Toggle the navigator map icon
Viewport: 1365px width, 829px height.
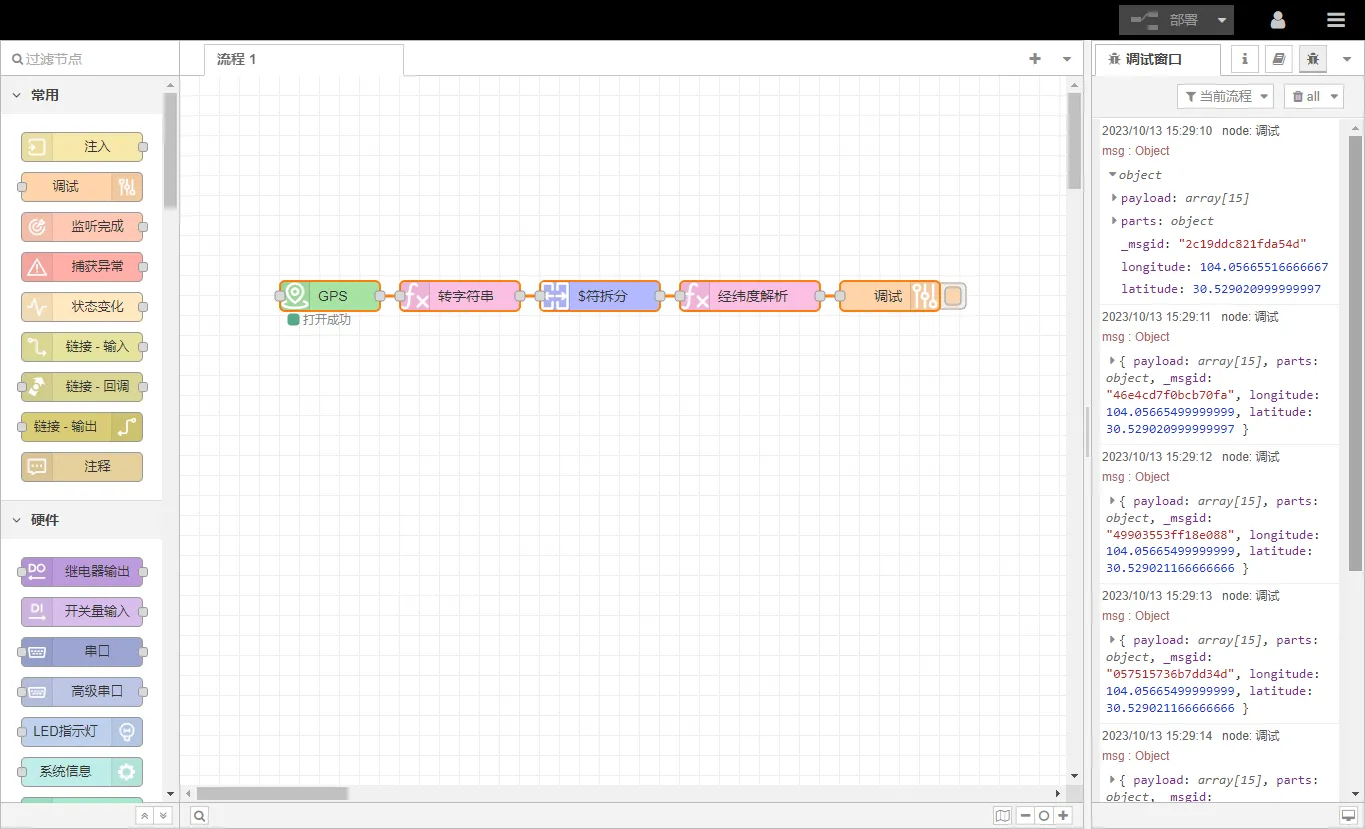pyautogui.click(x=1002, y=816)
